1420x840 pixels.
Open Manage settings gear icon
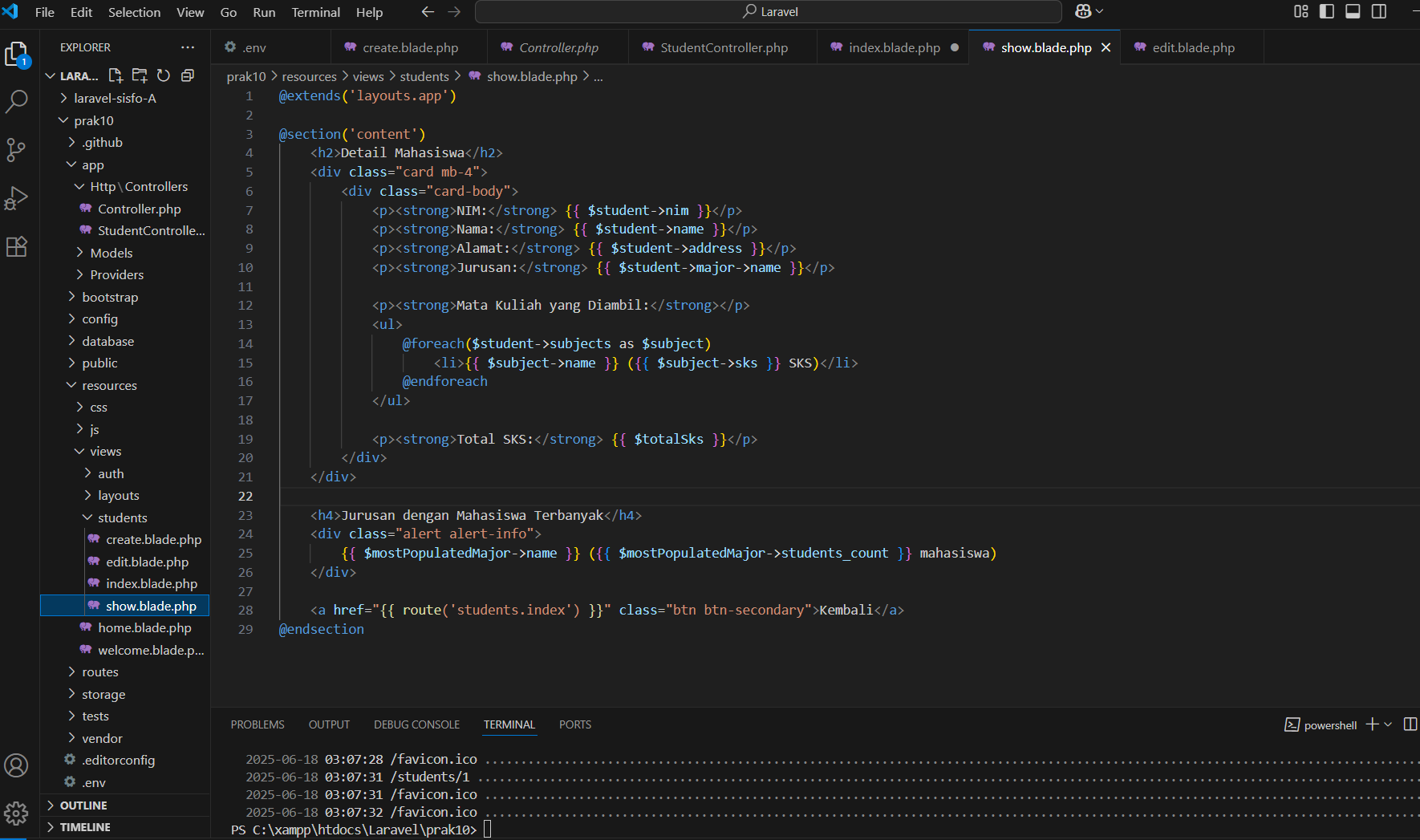pos(17,814)
